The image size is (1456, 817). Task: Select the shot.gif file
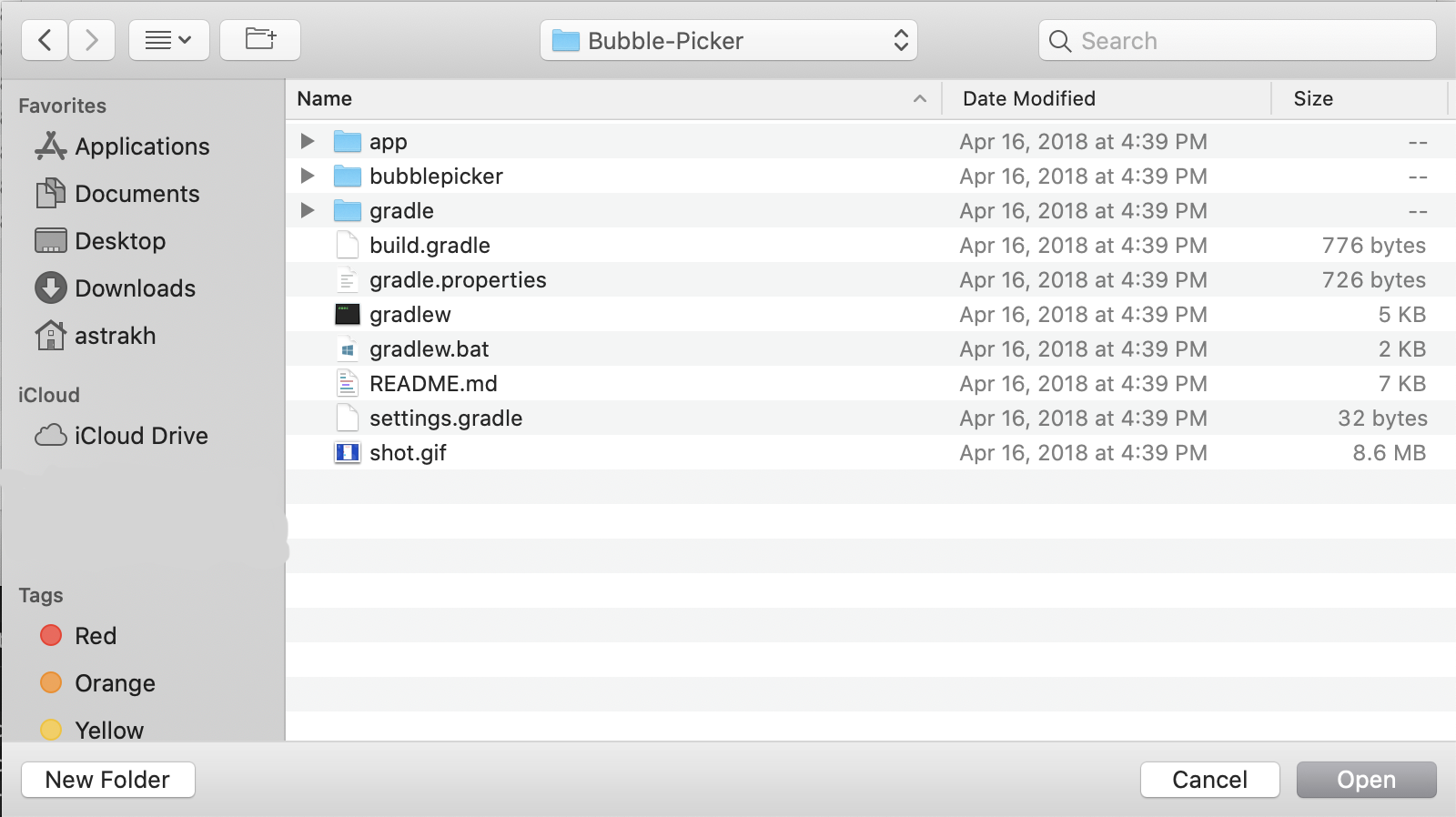(408, 452)
